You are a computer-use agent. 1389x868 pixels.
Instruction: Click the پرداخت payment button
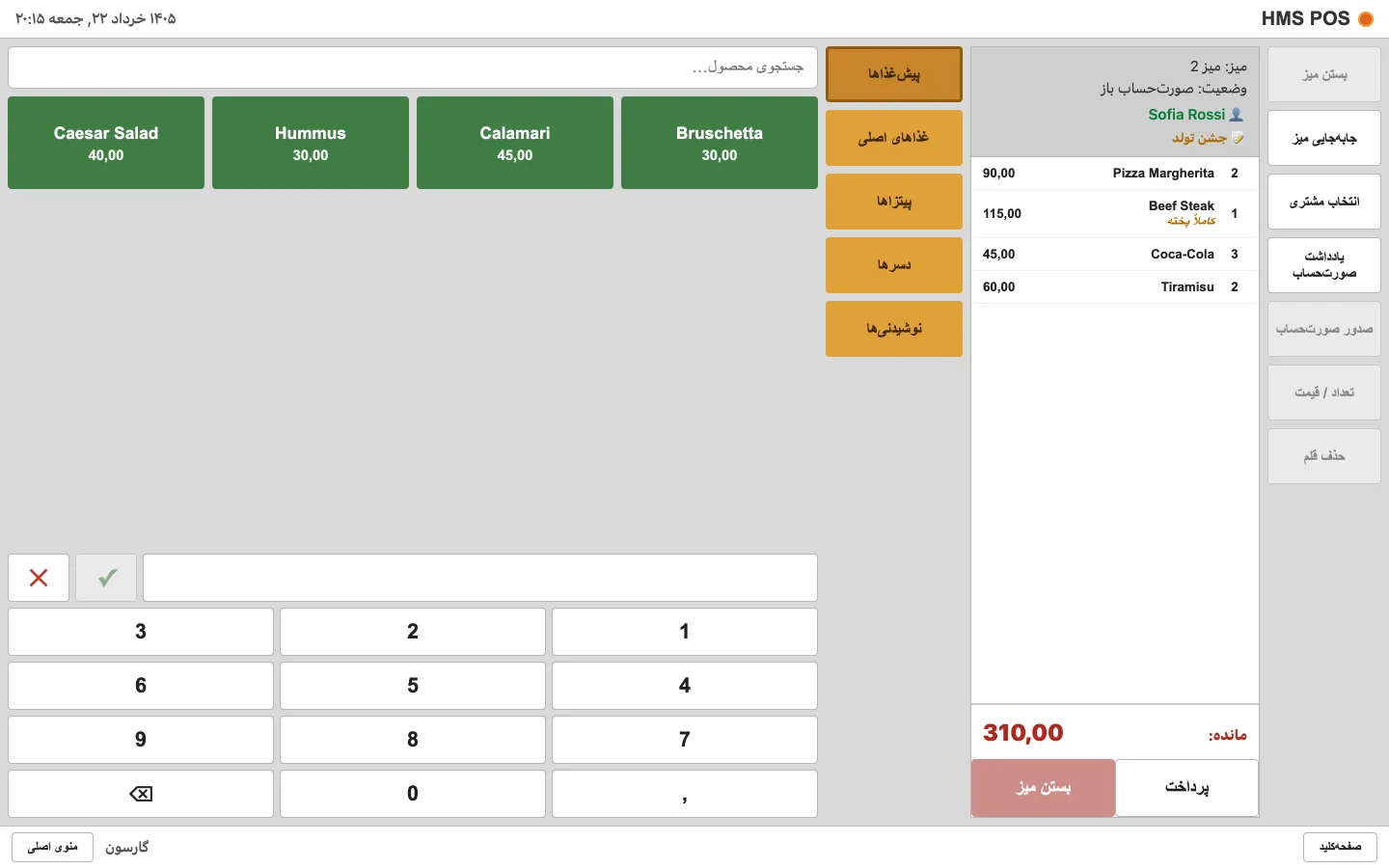1186,788
